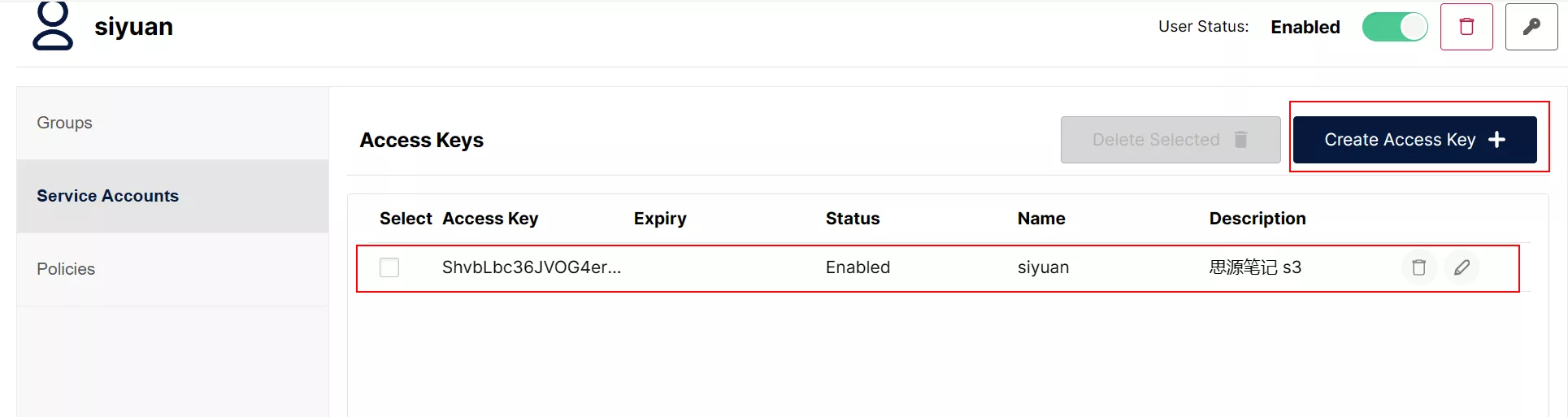Click the Expiry column header
The width and height of the screenshot is (1568, 417).
click(660, 219)
